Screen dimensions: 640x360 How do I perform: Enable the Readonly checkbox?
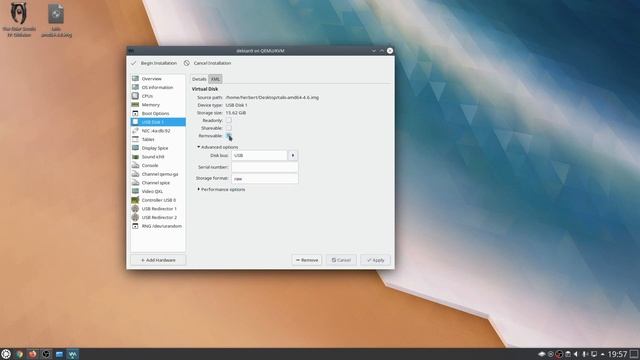[x=229, y=120]
